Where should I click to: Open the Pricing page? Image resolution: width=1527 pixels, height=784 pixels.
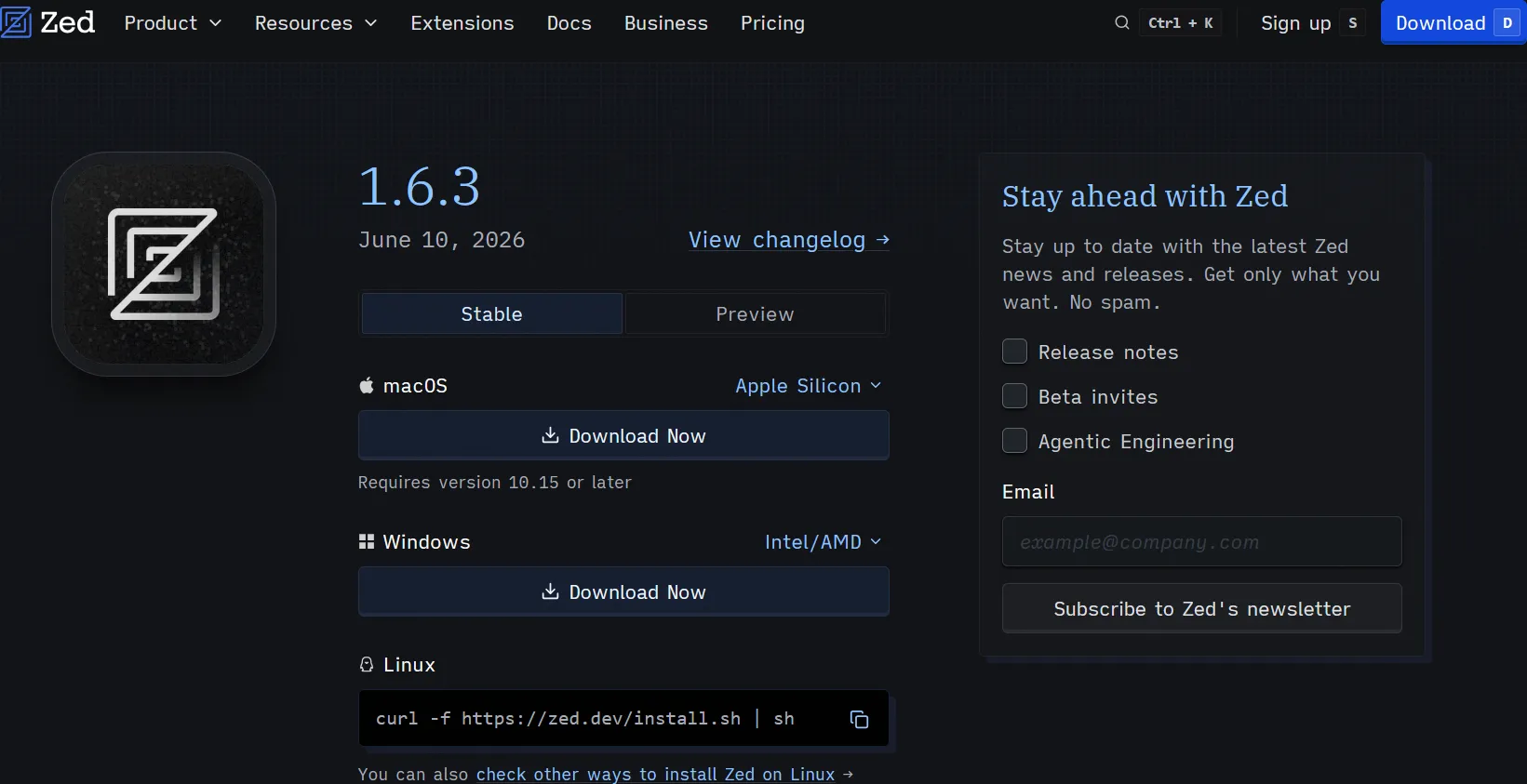[772, 23]
